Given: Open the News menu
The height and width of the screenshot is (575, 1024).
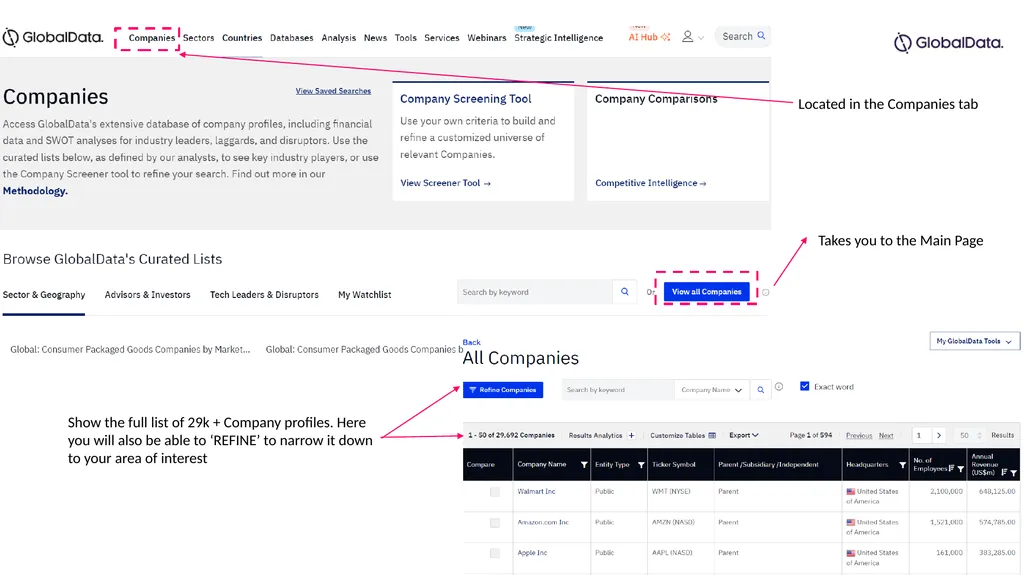Looking at the screenshot, I should (x=375, y=38).
